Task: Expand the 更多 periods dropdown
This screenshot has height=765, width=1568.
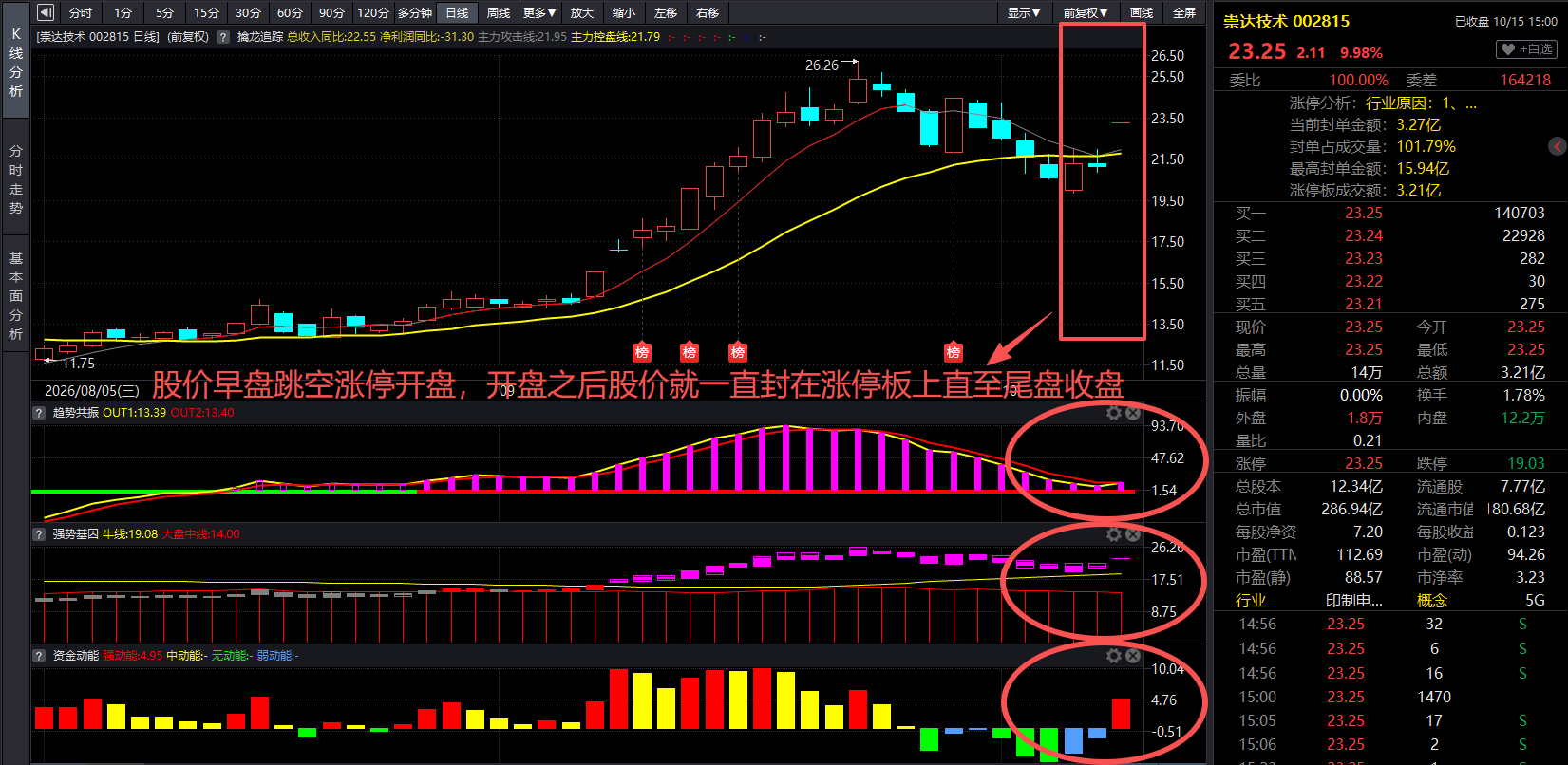Action: point(539,13)
